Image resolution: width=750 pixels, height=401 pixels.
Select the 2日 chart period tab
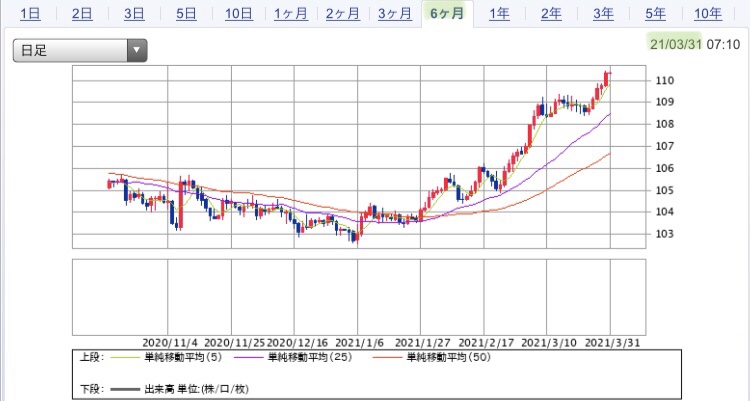[x=82, y=13]
